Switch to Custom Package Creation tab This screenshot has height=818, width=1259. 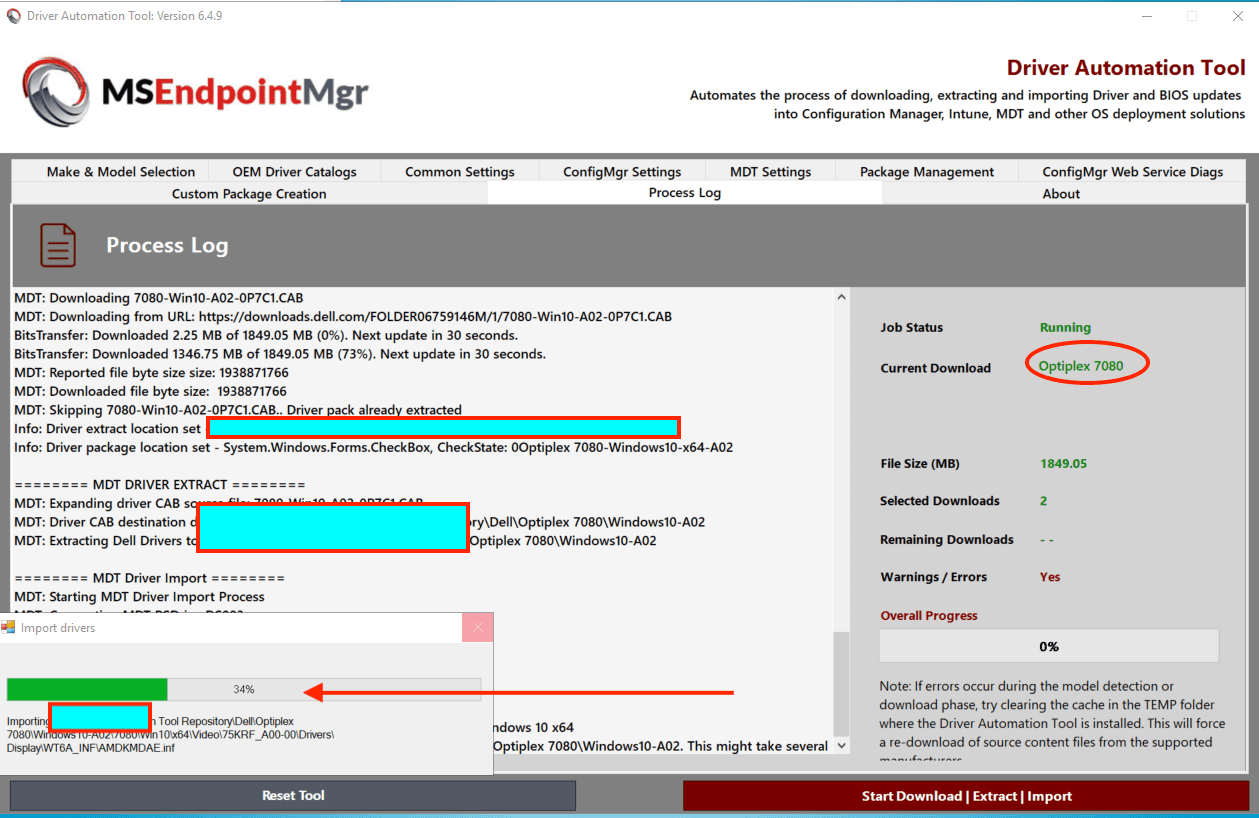(249, 194)
